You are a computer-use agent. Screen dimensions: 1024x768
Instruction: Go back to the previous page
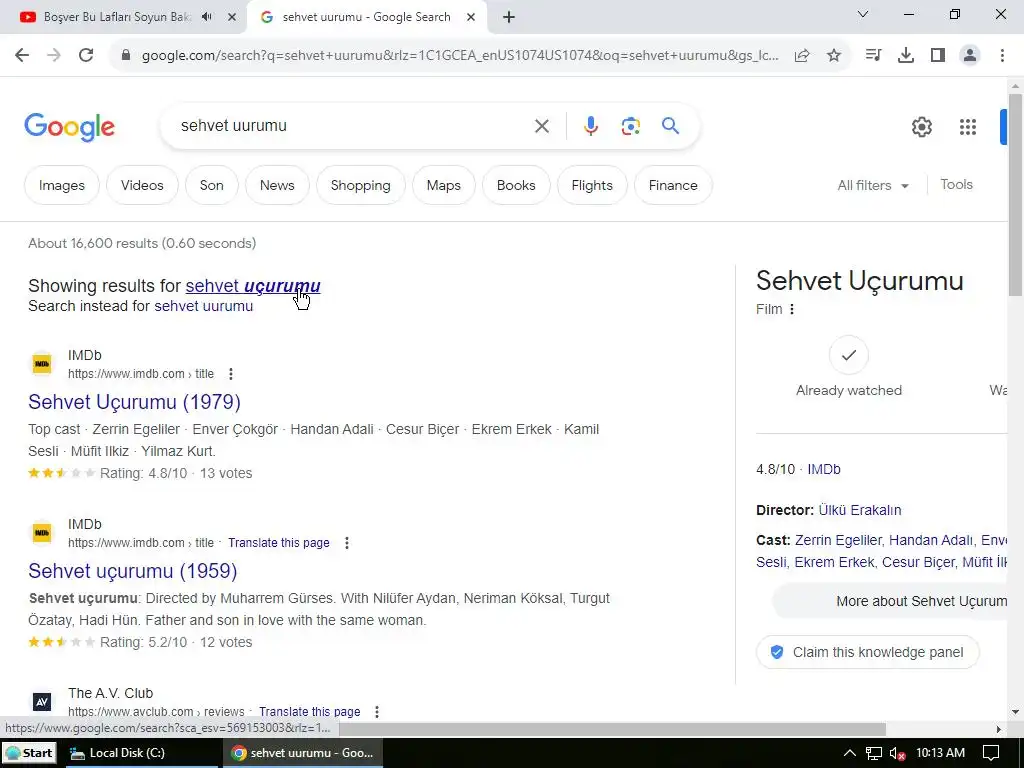22,56
